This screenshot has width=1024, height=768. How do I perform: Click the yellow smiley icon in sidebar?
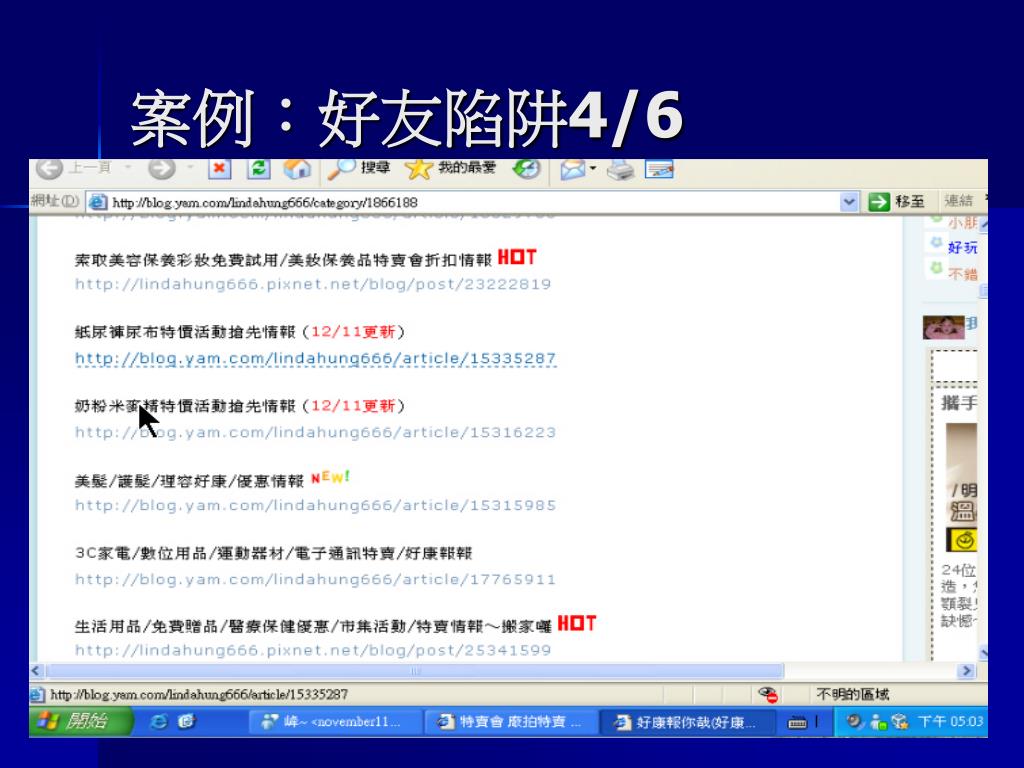click(962, 540)
